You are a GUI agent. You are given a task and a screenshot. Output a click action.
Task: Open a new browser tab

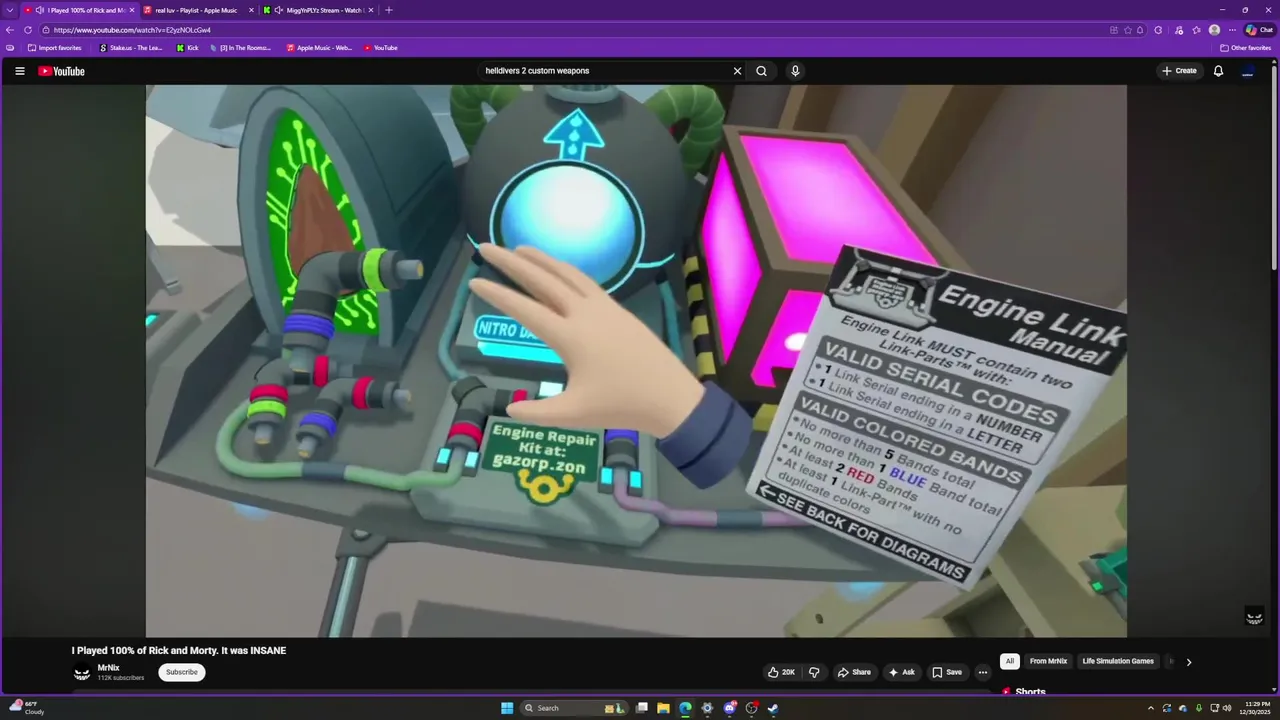tap(389, 10)
